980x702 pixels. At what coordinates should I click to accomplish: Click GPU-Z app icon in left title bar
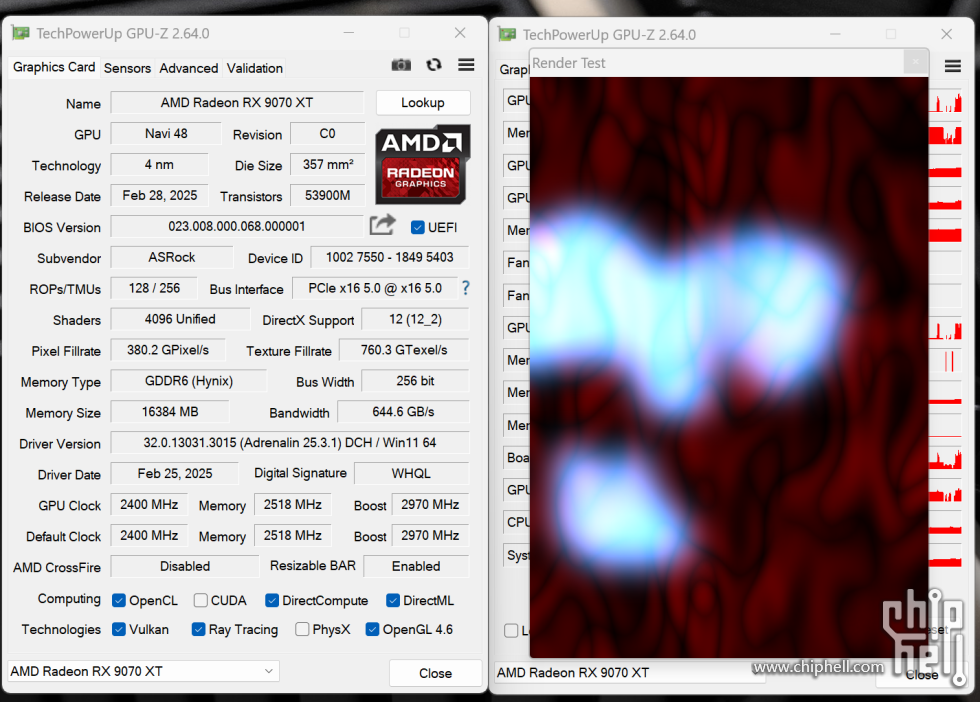(x=21, y=33)
